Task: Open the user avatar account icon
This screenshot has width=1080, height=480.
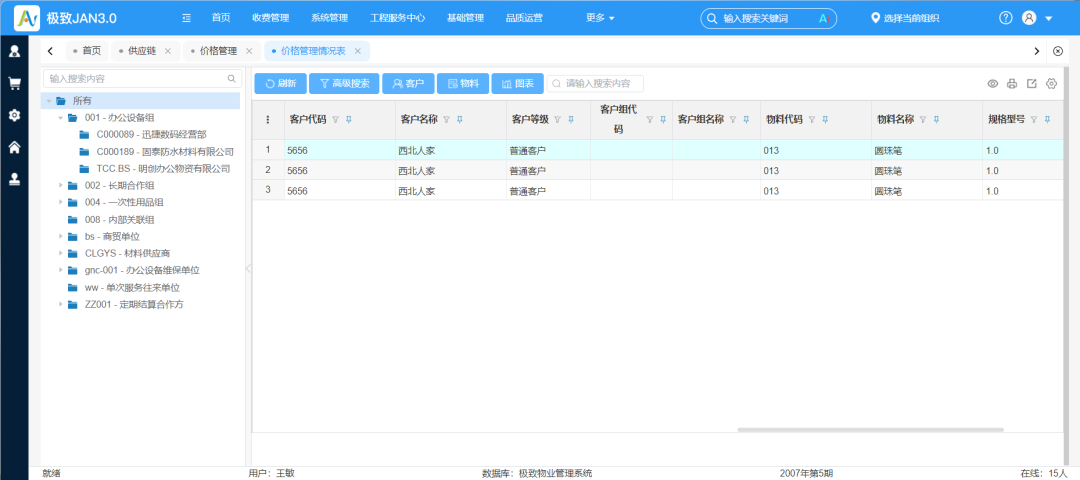Action: pyautogui.click(x=1029, y=18)
